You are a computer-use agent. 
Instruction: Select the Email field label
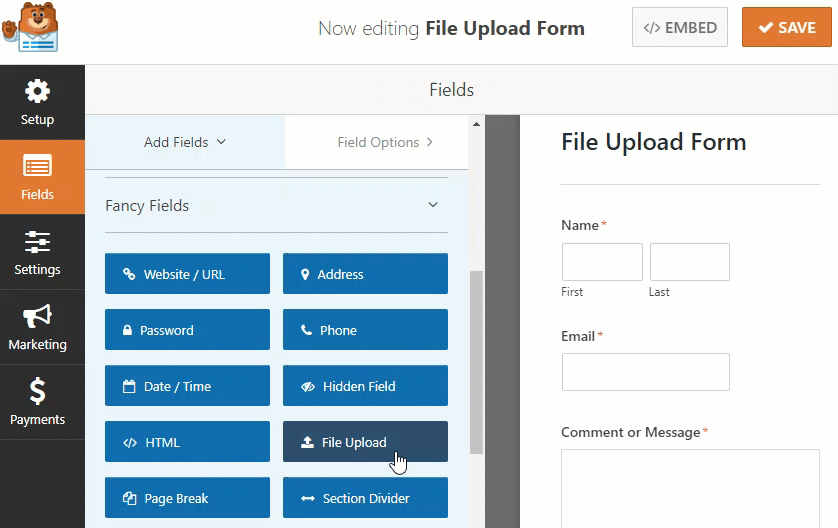click(x=578, y=336)
